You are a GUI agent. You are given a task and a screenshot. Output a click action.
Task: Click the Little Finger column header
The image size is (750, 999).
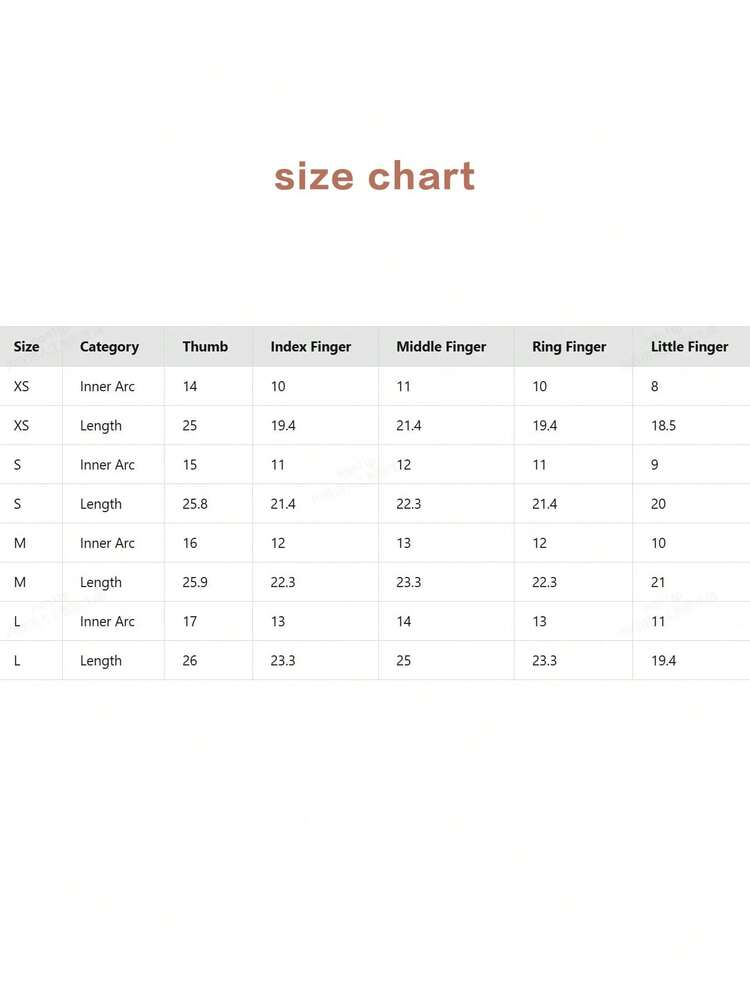pyautogui.click(x=690, y=347)
